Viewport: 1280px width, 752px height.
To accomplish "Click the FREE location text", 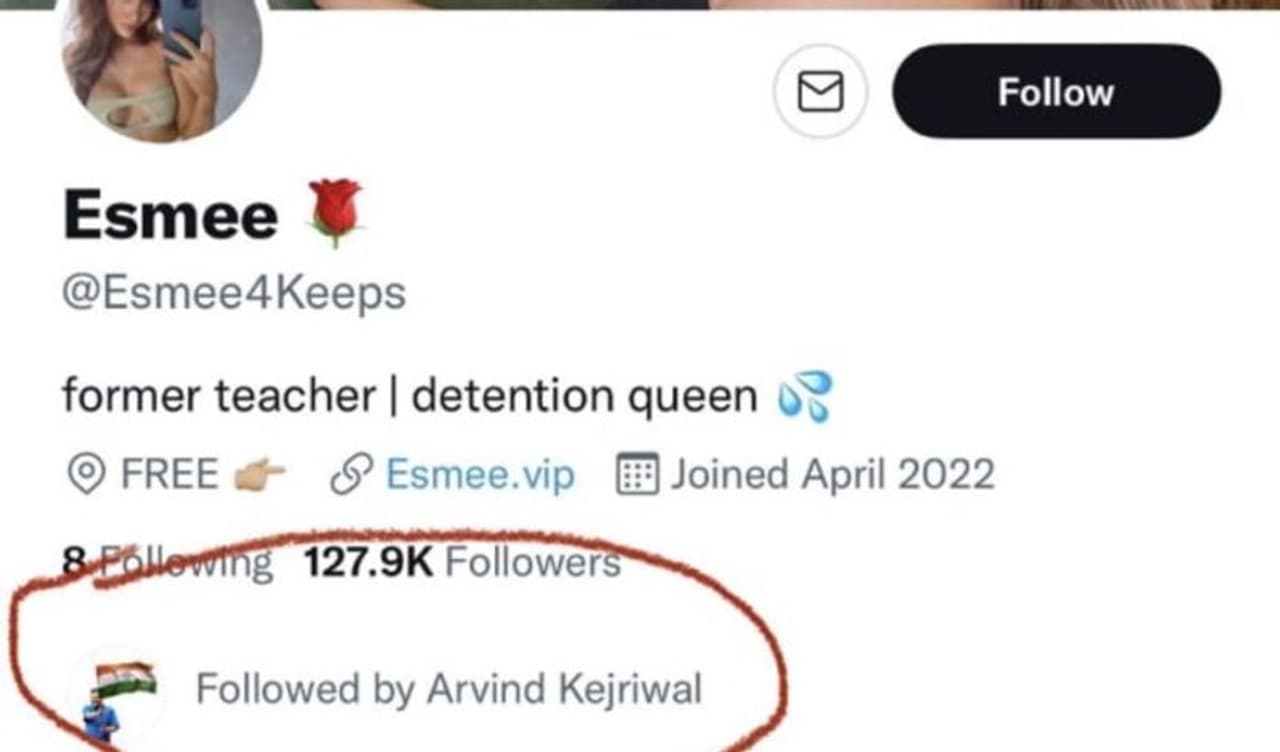I will click(x=169, y=474).
